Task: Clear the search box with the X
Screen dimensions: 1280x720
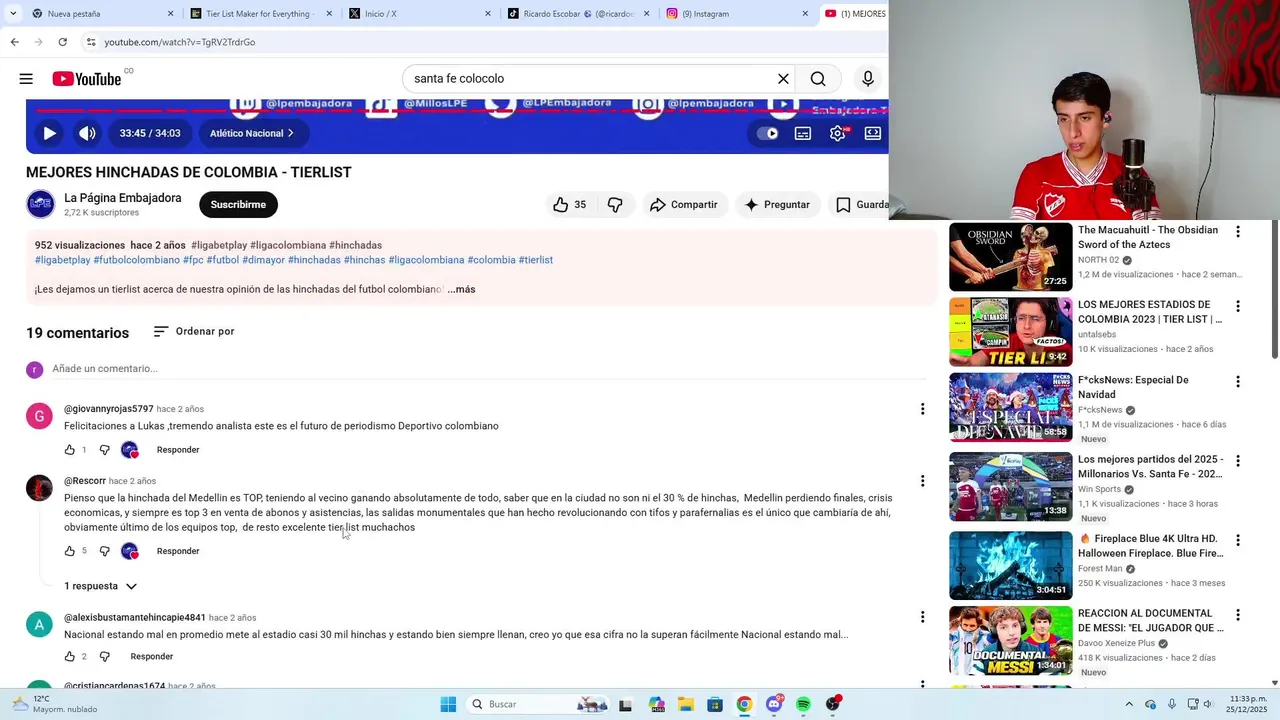Action: pyautogui.click(x=784, y=79)
